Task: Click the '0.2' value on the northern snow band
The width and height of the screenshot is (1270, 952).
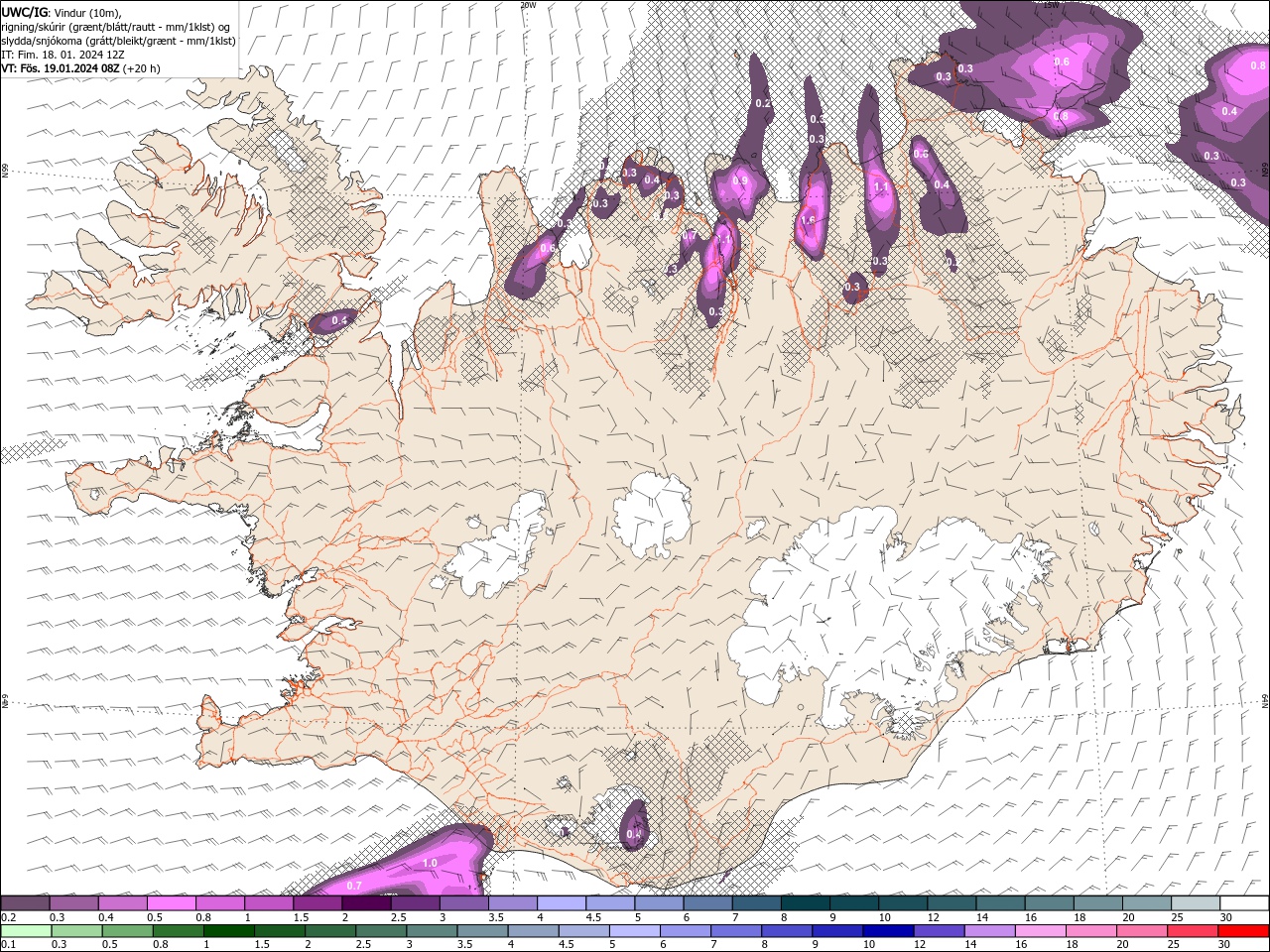Action: [763, 103]
